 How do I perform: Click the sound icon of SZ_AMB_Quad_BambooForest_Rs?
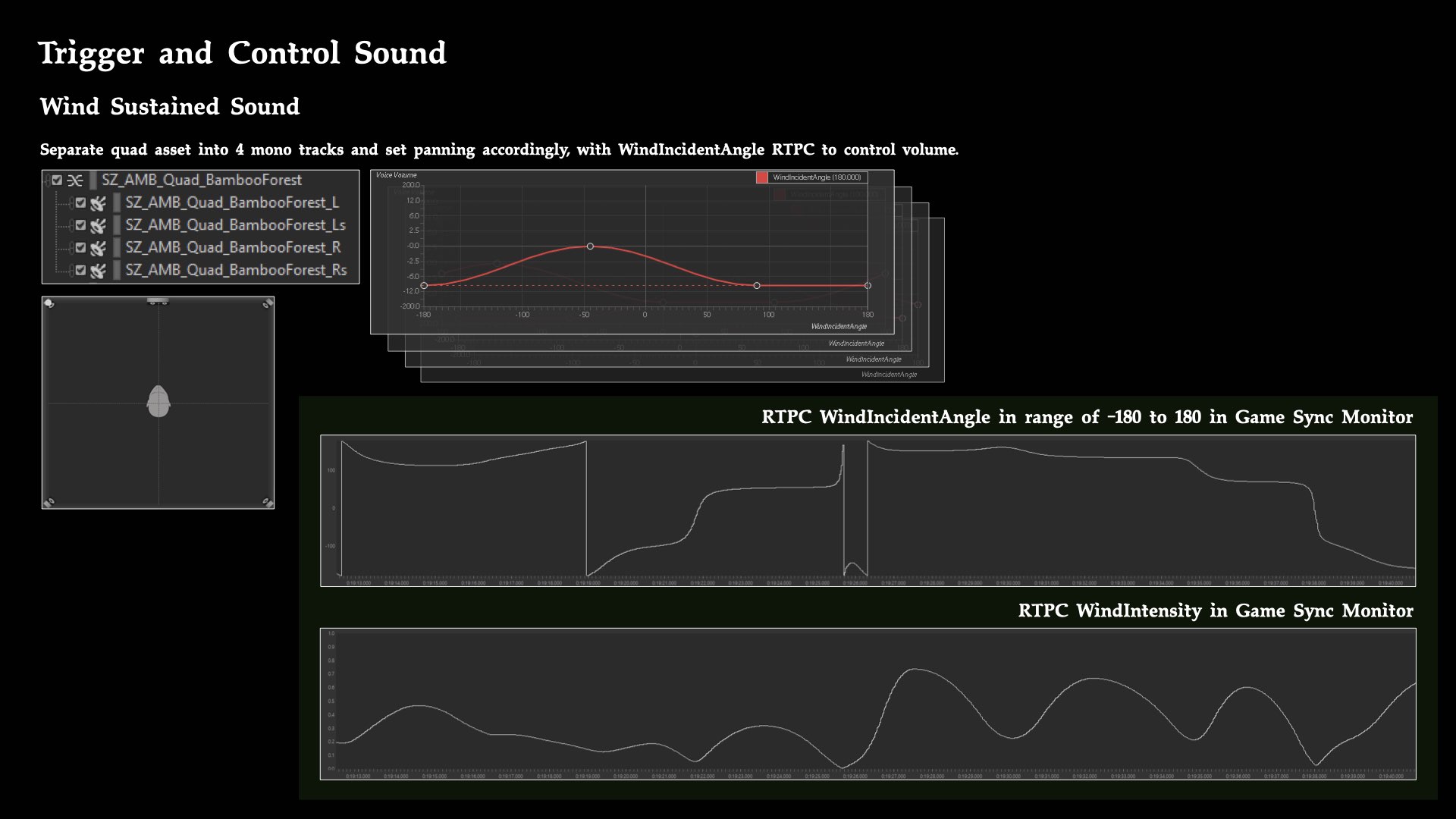[x=98, y=271]
